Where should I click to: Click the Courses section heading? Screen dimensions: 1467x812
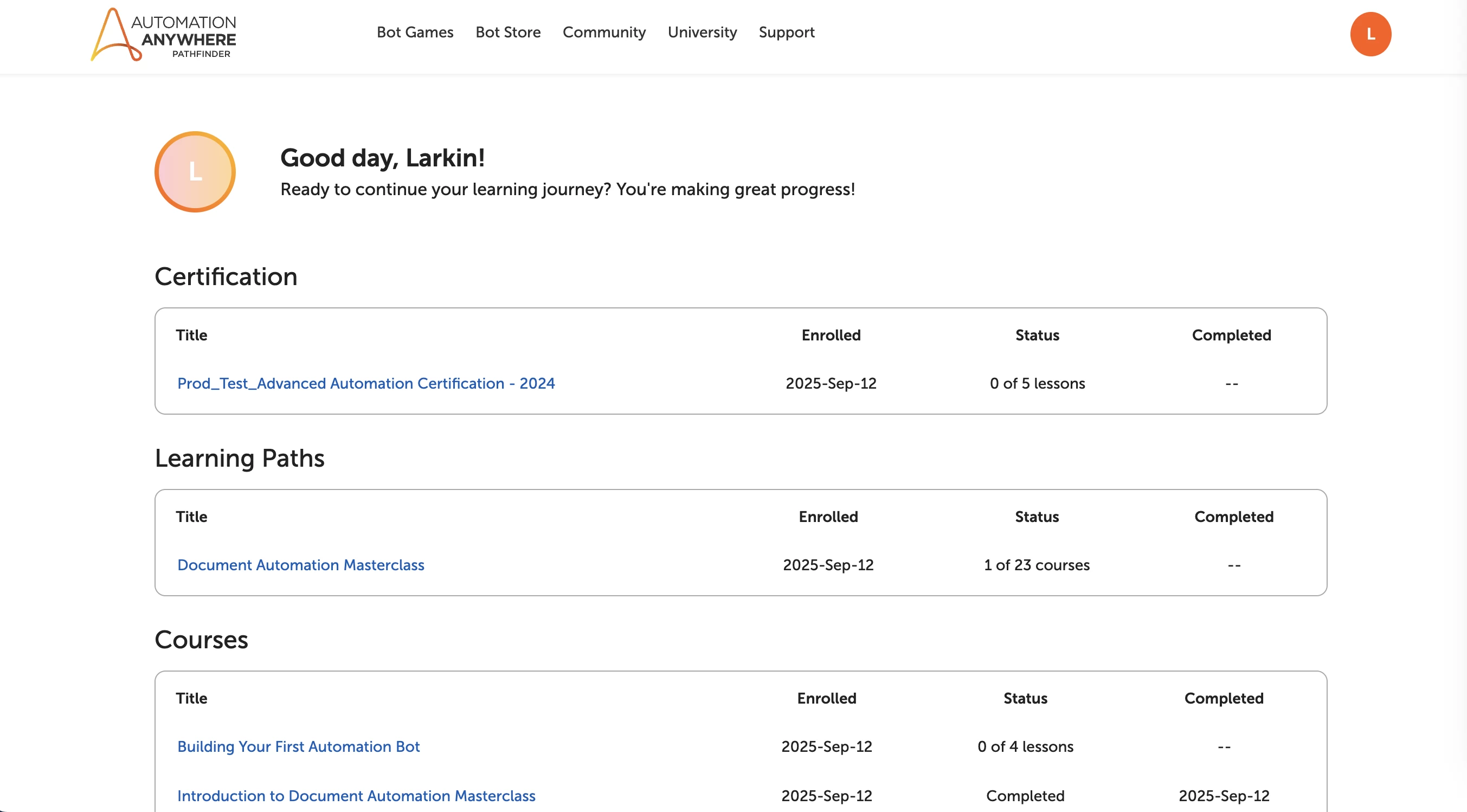pyautogui.click(x=202, y=640)
